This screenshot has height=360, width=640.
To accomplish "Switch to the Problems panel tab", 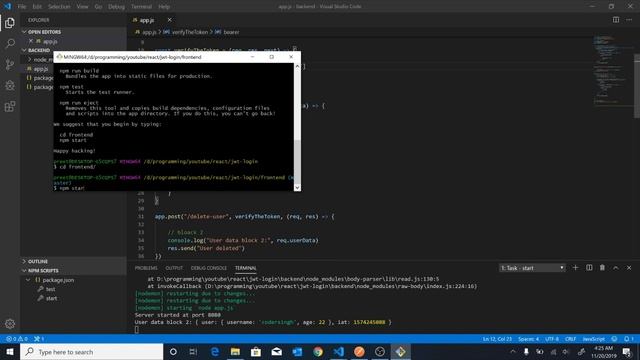I will pos(146,268).
